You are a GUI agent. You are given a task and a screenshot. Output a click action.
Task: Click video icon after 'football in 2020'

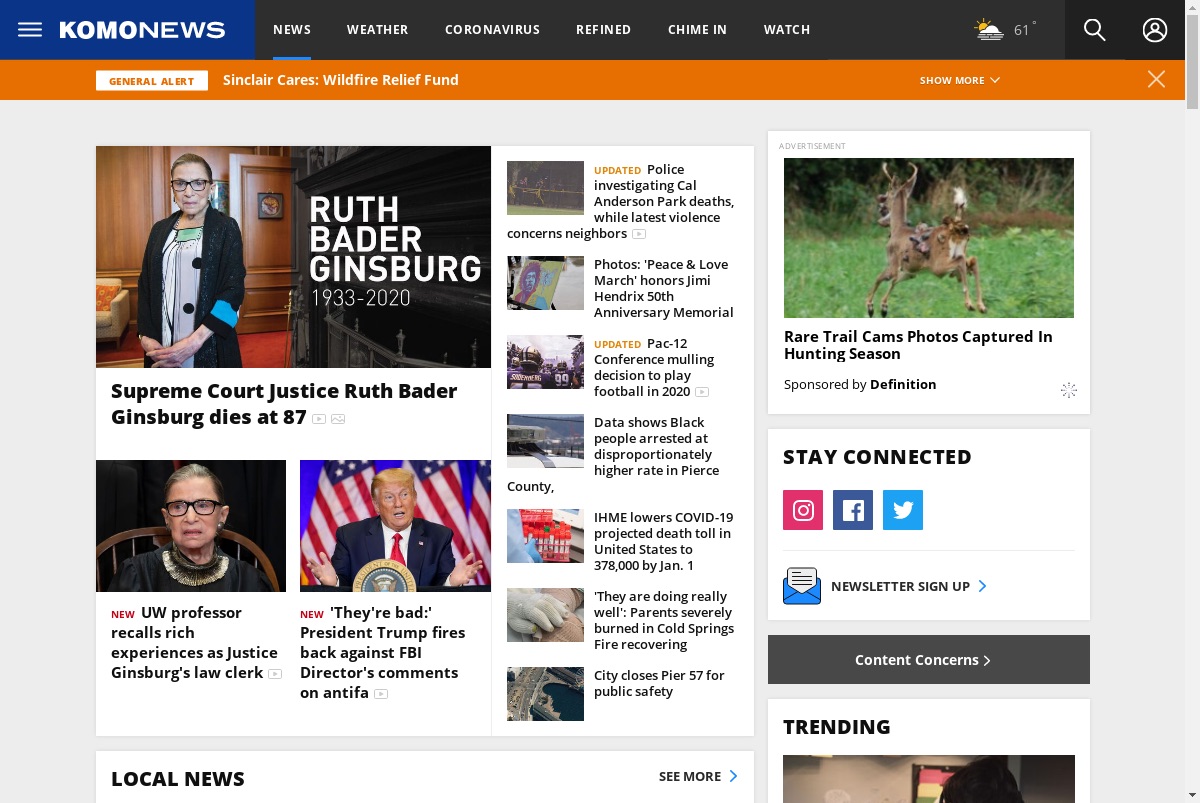point(702,392)
